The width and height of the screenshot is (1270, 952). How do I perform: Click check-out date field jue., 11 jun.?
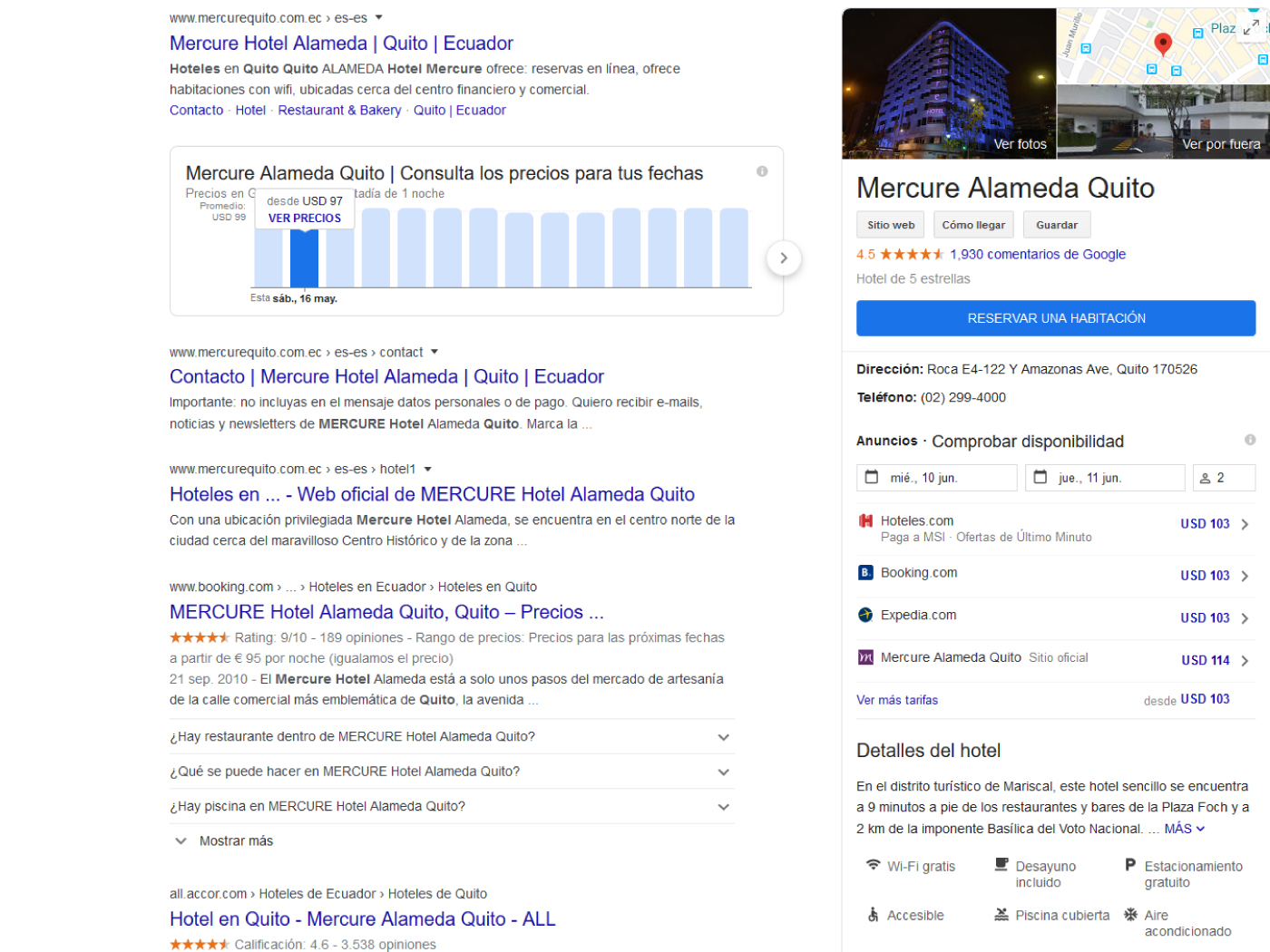(1105, 478)
